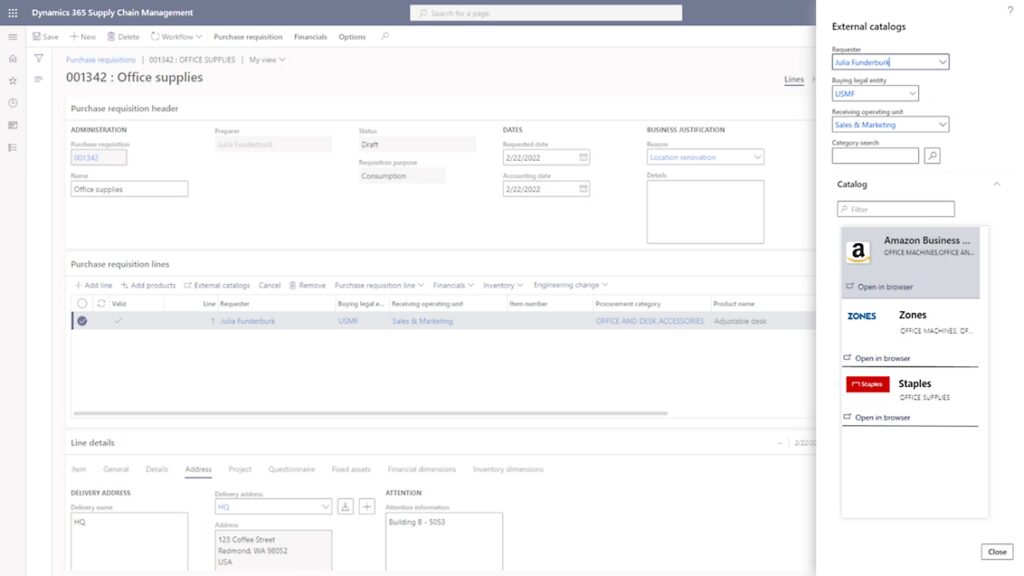Toggle the selected row checkmark on line 1

(x=82, y=321)
